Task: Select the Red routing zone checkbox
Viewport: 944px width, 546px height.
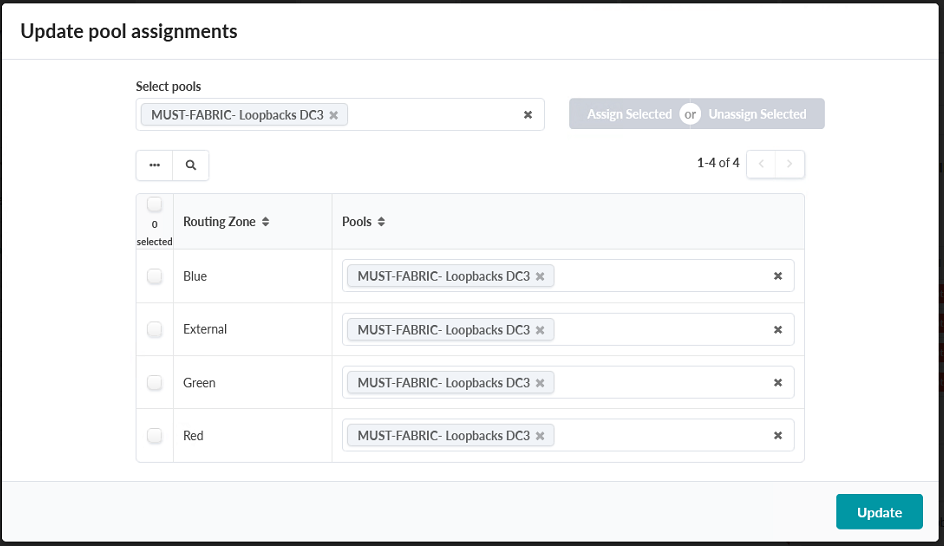Action: [x=155, y=436]
